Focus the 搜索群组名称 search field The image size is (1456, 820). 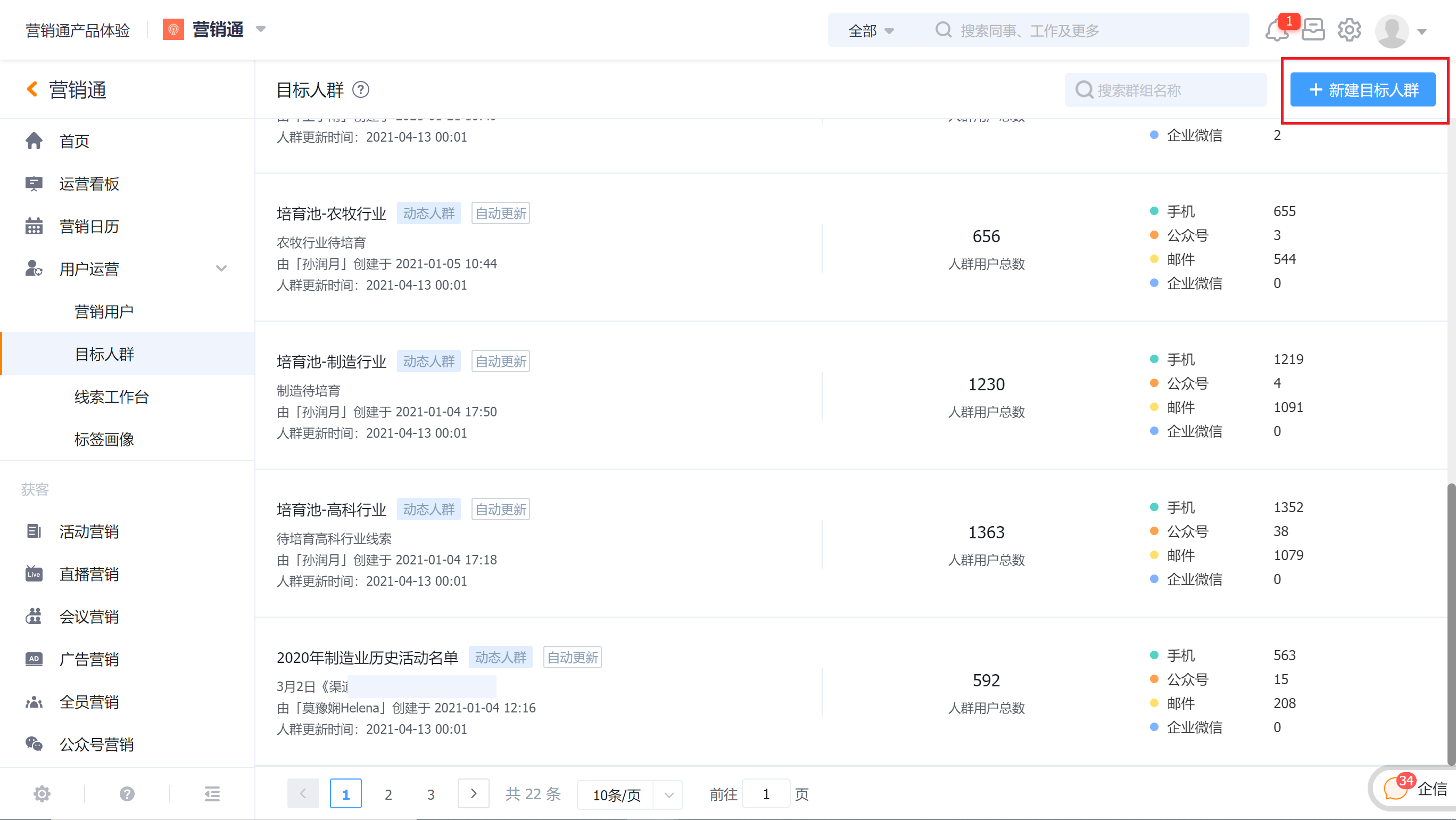pyautogui.click(x=1165, y=90)
